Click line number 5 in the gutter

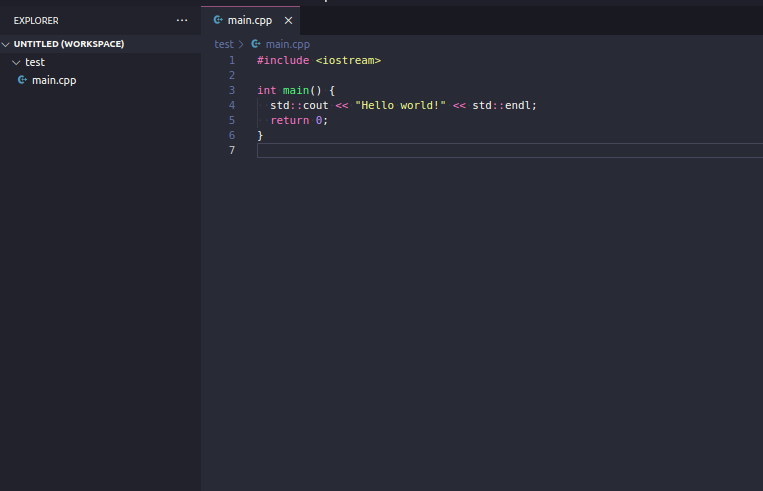(x=232, y=121)
